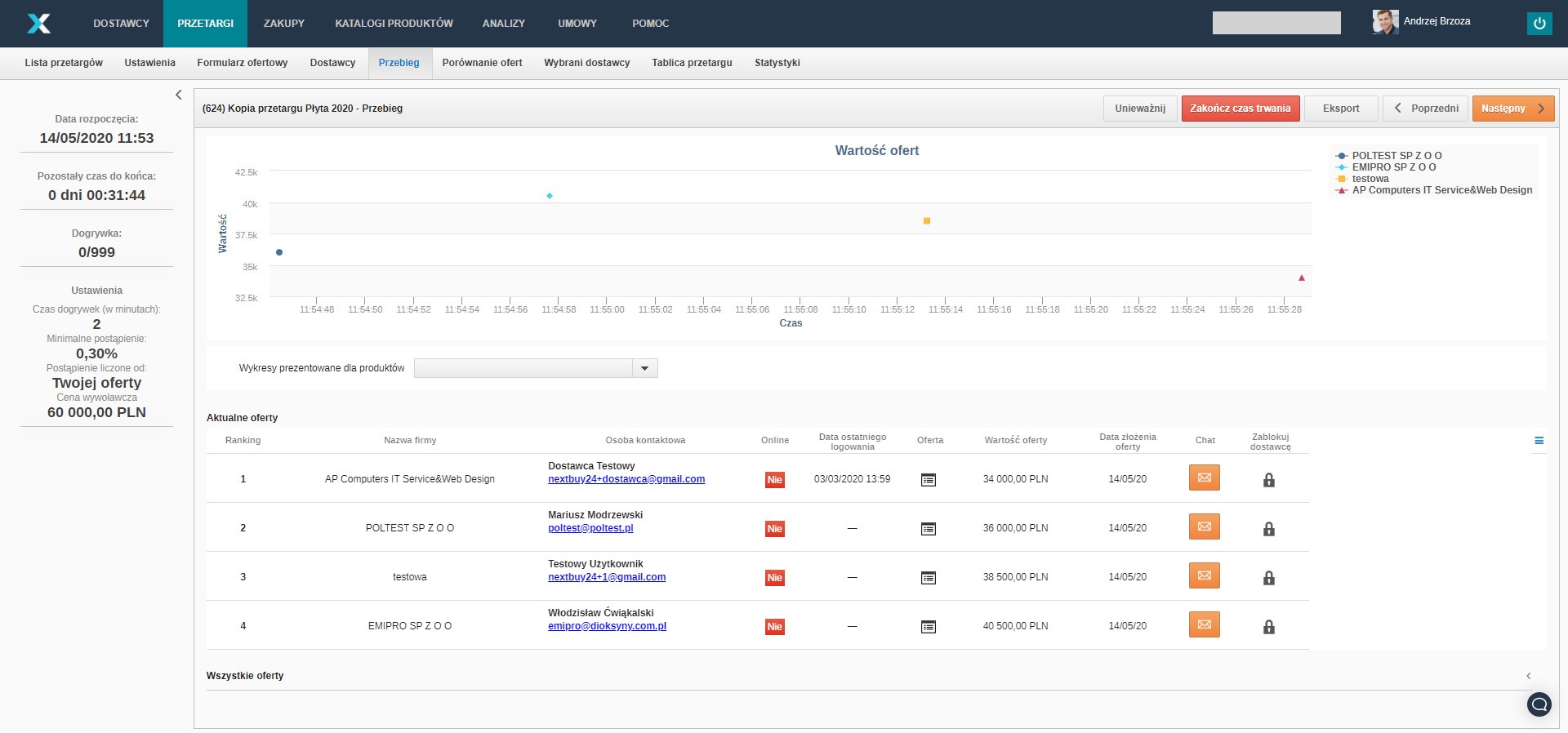
Task: Collapse the left info sidebar
Action: [179, 95]
